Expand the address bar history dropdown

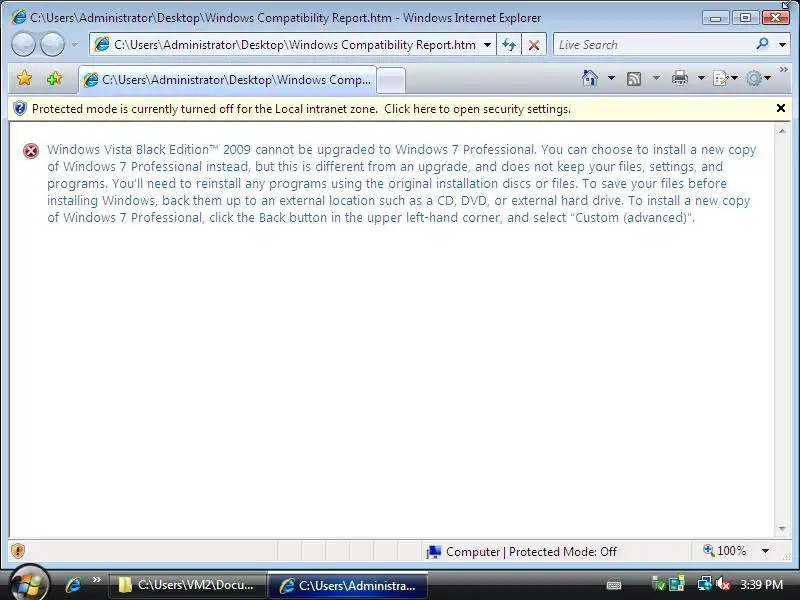pyautogui.click(x=488, y=45)
